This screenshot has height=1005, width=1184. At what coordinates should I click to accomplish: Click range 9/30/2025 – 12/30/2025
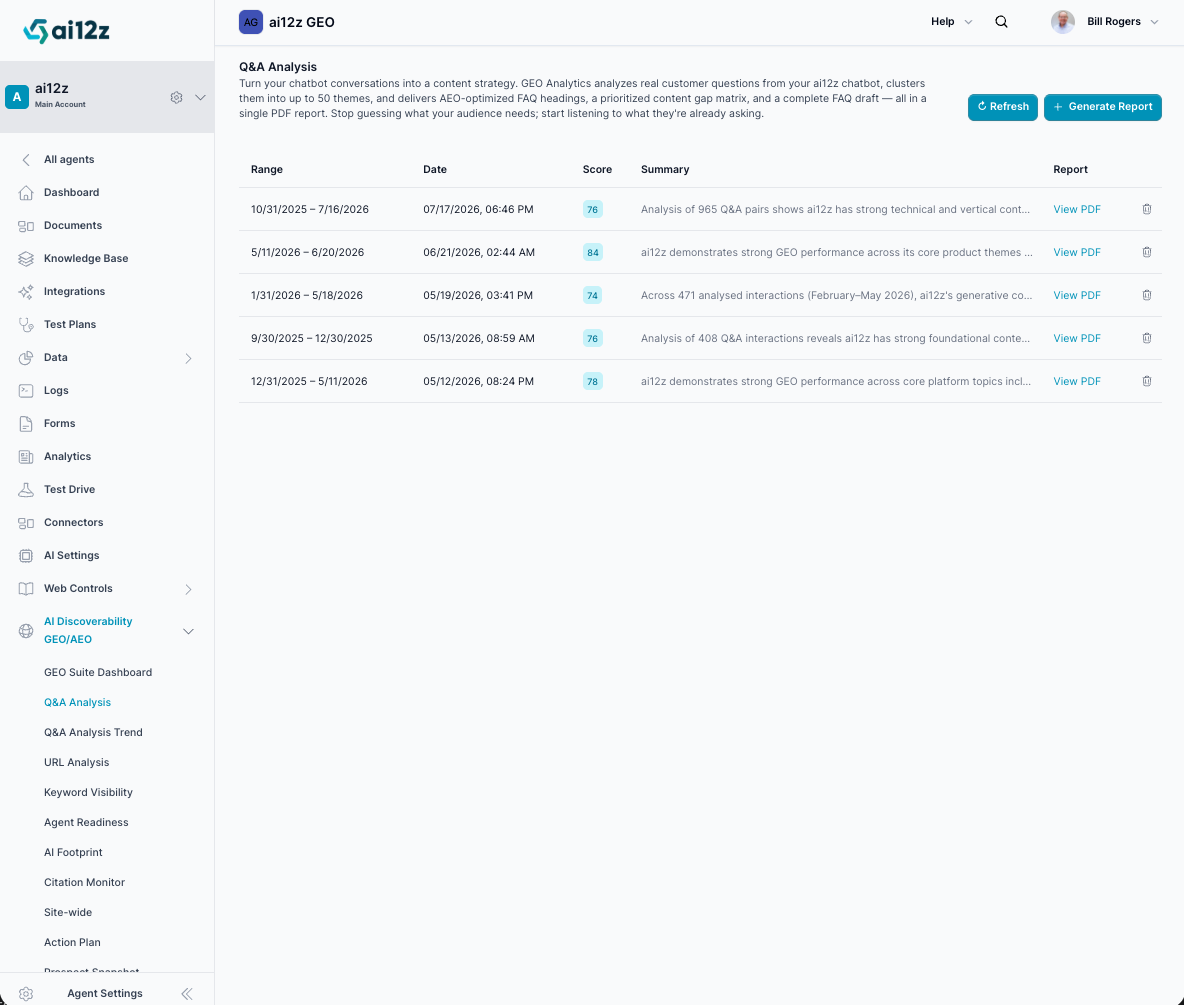(312, 338)
